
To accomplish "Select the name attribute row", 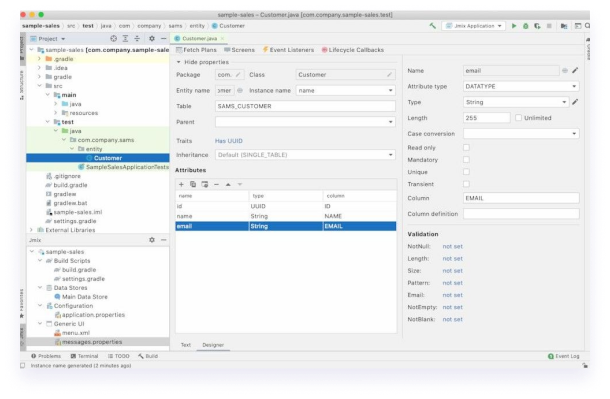I will point(286,216).
